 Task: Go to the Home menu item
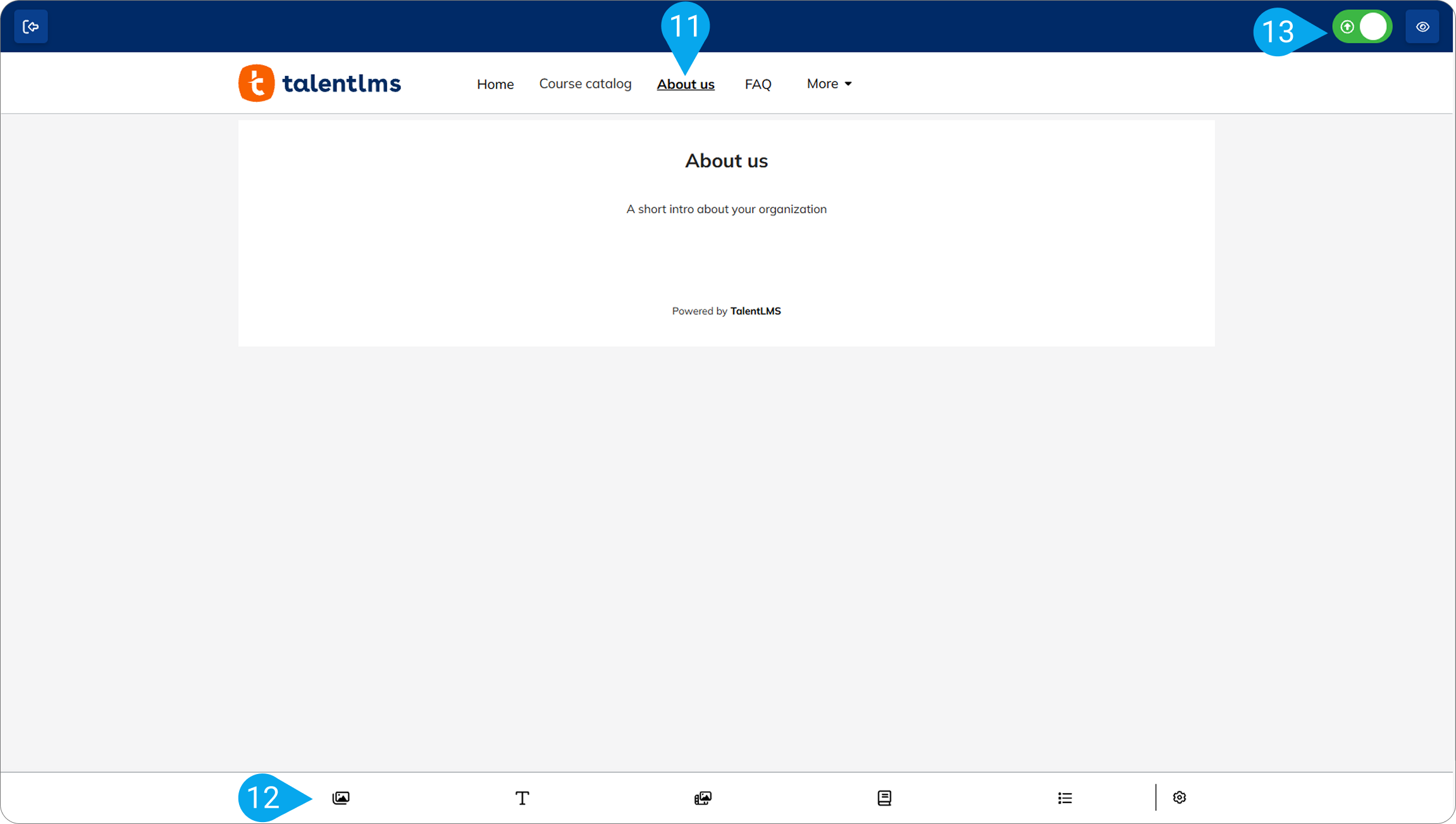click(495, 84)
